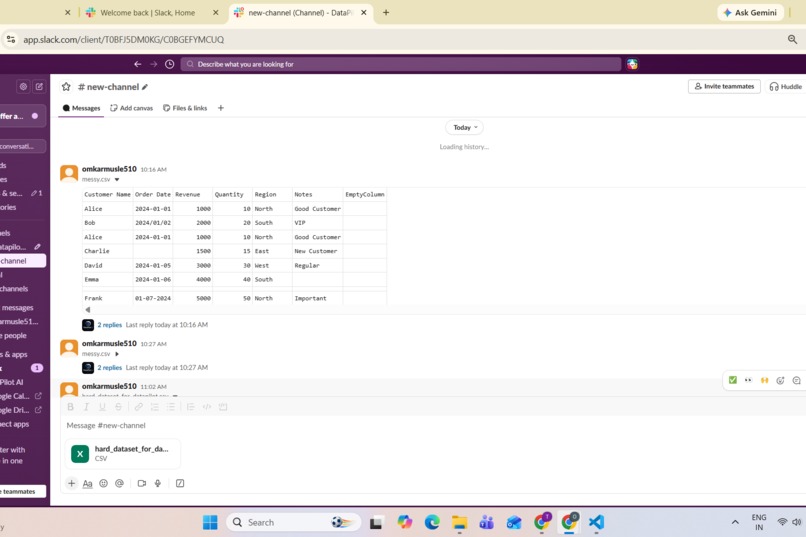Viewport: 806px width, 537px height.
Task: Reply in thread from message actions
Action: [x=796, y=380]
